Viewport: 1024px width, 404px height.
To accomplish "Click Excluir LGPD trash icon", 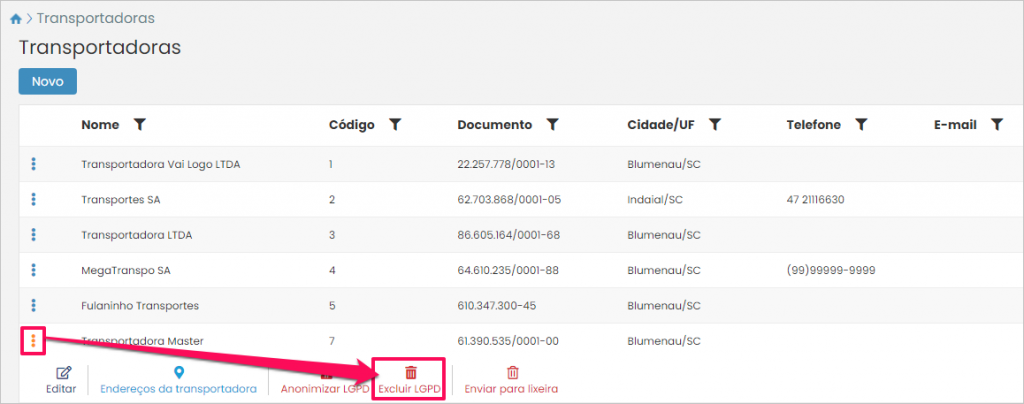I will (410, 373).
